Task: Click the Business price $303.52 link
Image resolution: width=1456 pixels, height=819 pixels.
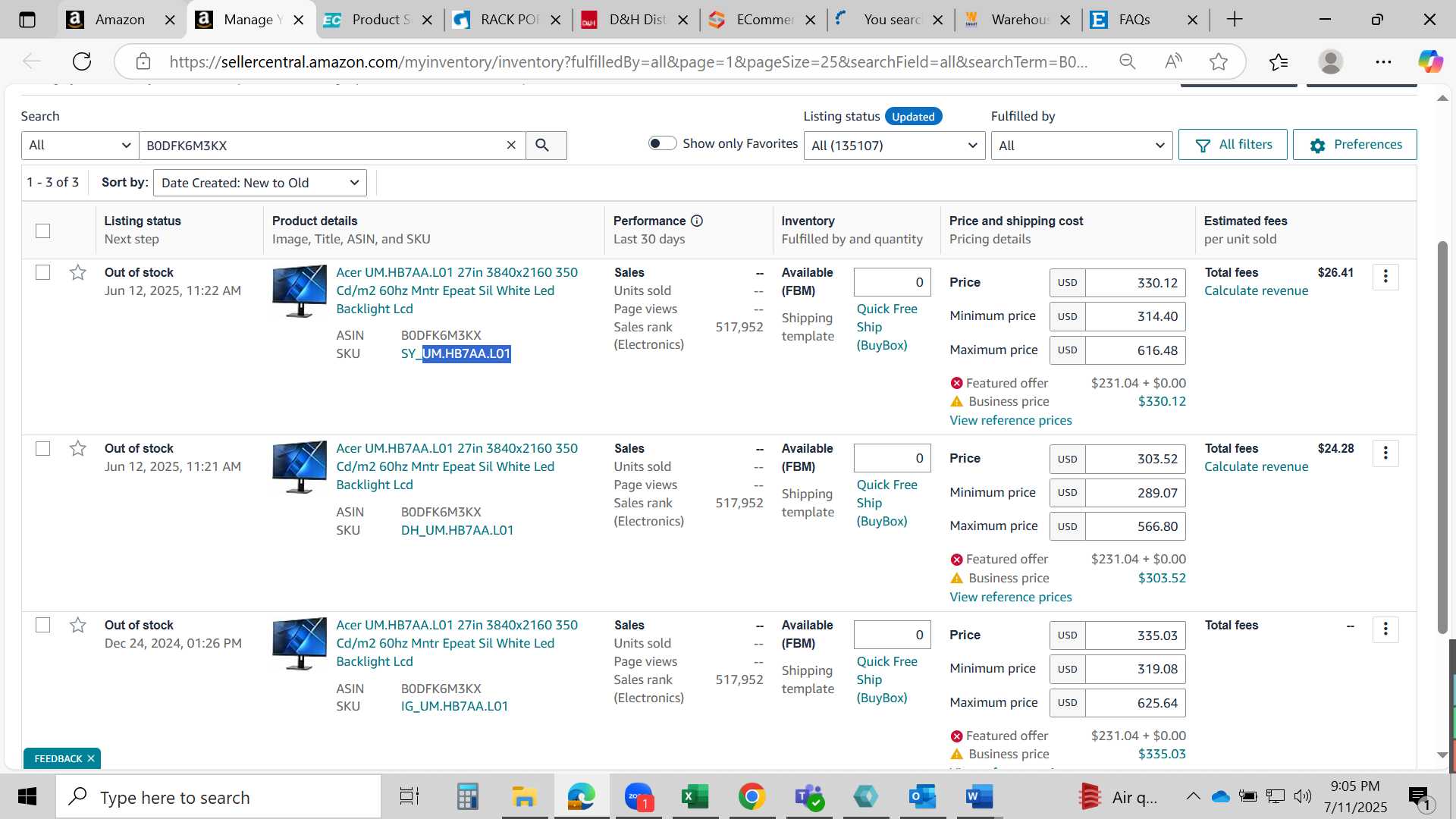Action: pyautogui.click(x=1162, y=578)
